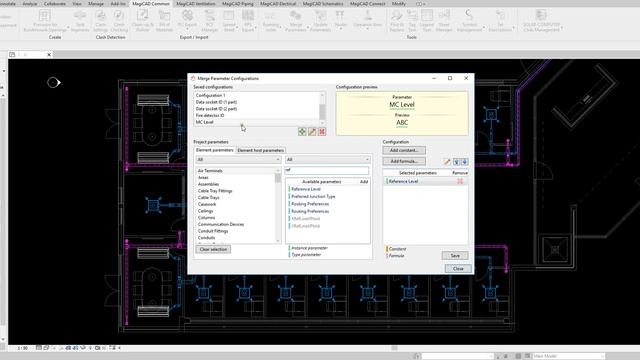Screen dimensions: 640x360
Task: Click the 1:50 view scale in status bar
Action: (x=22, y=348)
